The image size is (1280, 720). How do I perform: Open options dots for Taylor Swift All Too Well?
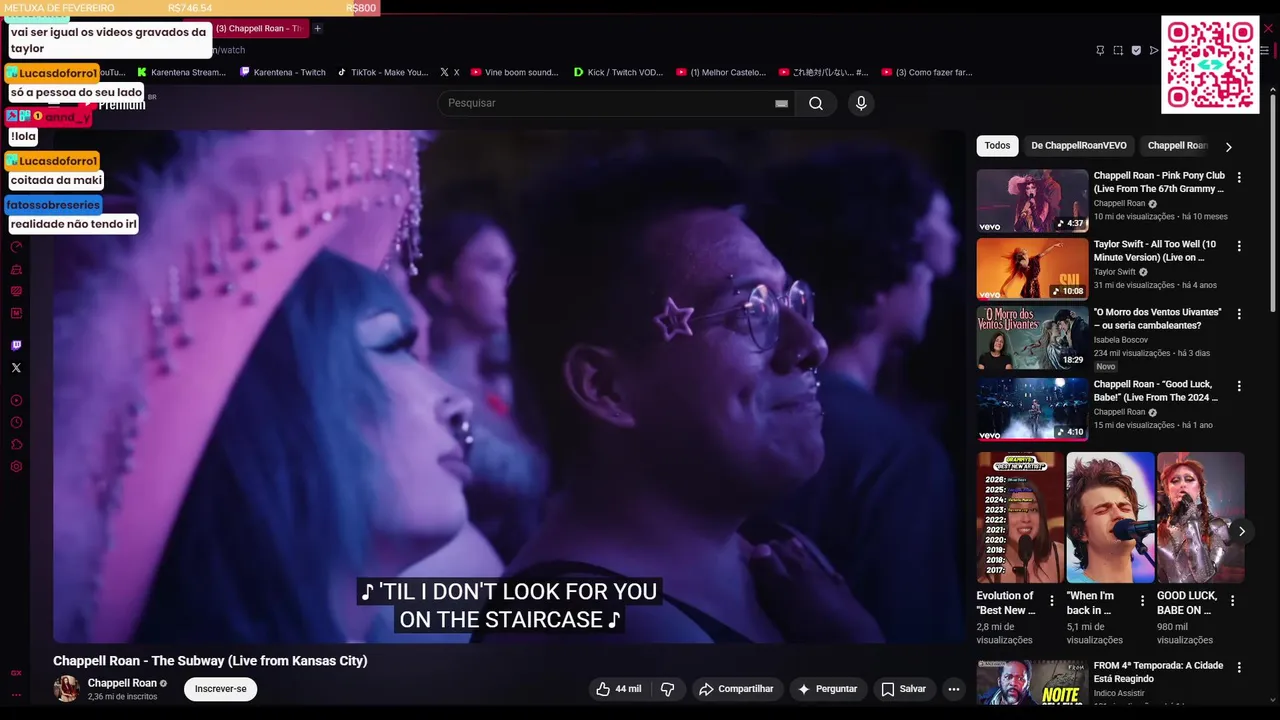coord(1239,246)
